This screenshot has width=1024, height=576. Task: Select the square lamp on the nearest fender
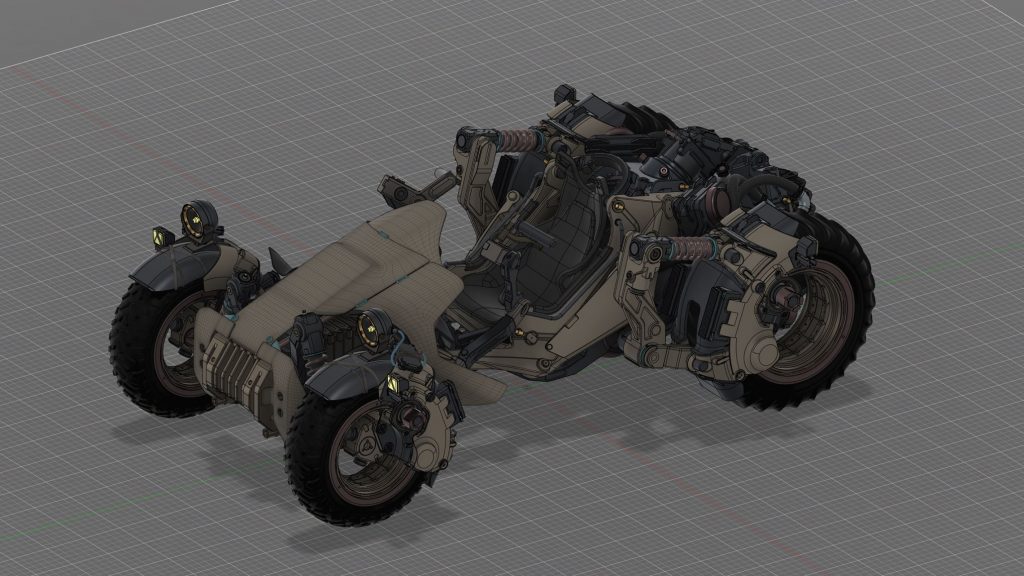click(x=394, y=383)
